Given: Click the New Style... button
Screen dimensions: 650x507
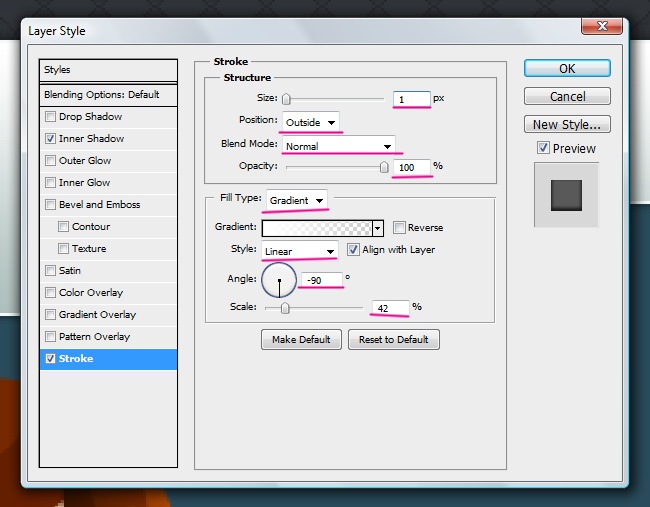Looking at the screenshot, I should (x=566, y=125).
